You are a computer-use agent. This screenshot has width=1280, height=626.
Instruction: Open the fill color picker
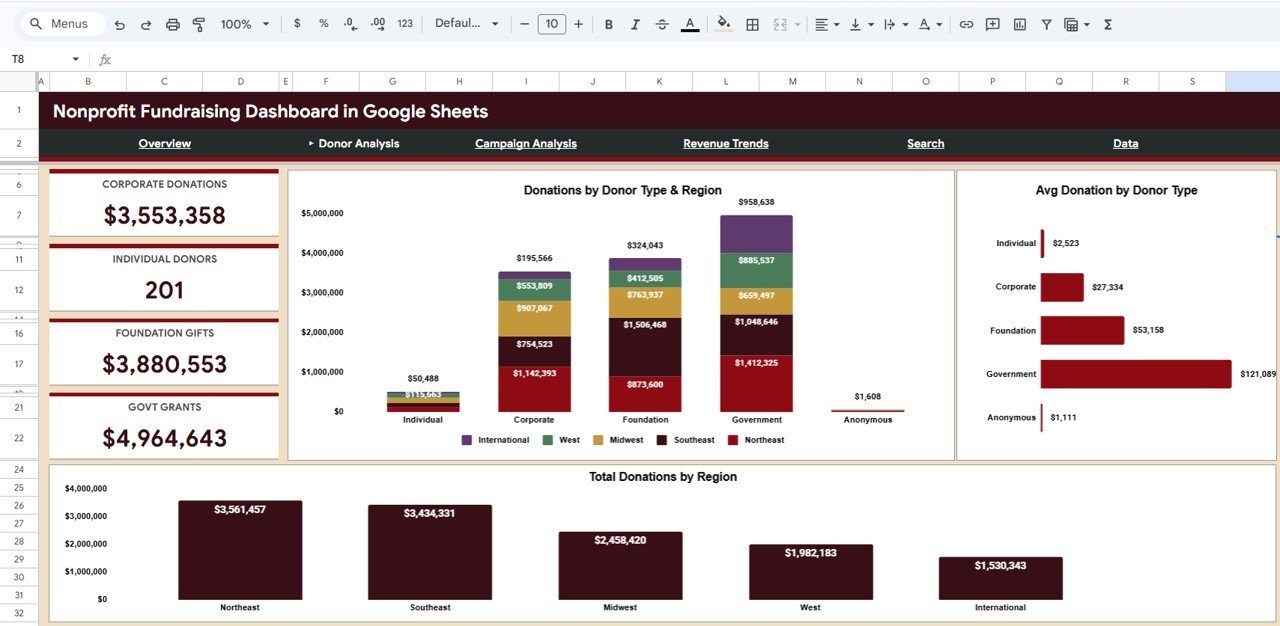coord(723,23)
